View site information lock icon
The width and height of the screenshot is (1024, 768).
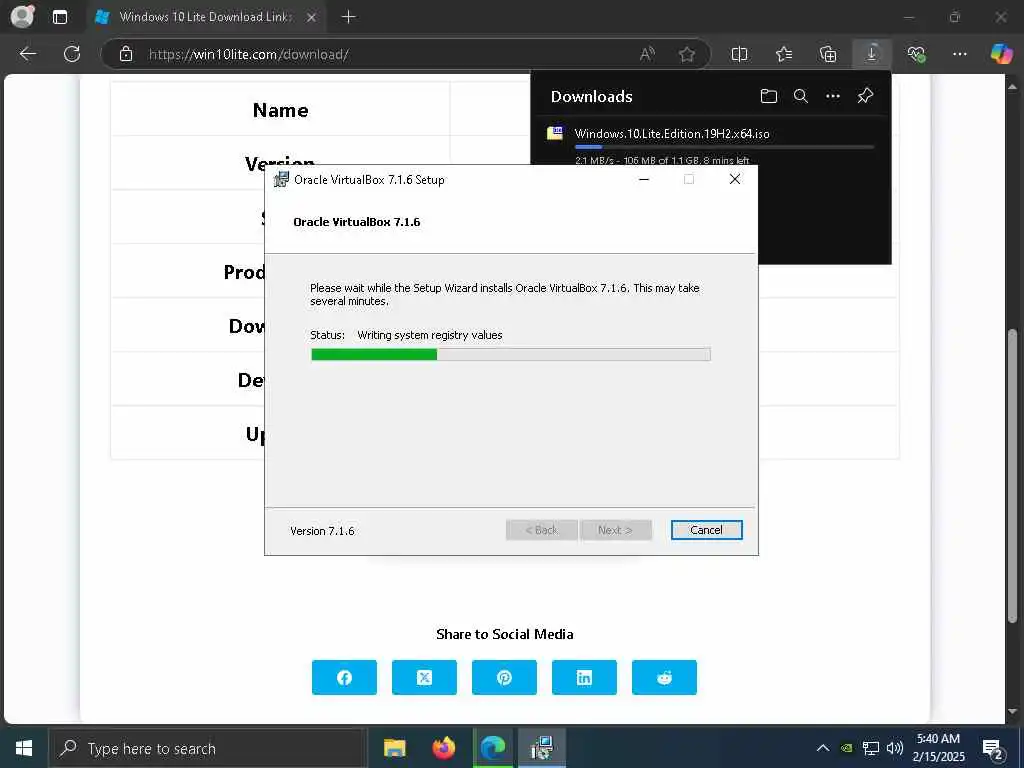click(126, 54)
